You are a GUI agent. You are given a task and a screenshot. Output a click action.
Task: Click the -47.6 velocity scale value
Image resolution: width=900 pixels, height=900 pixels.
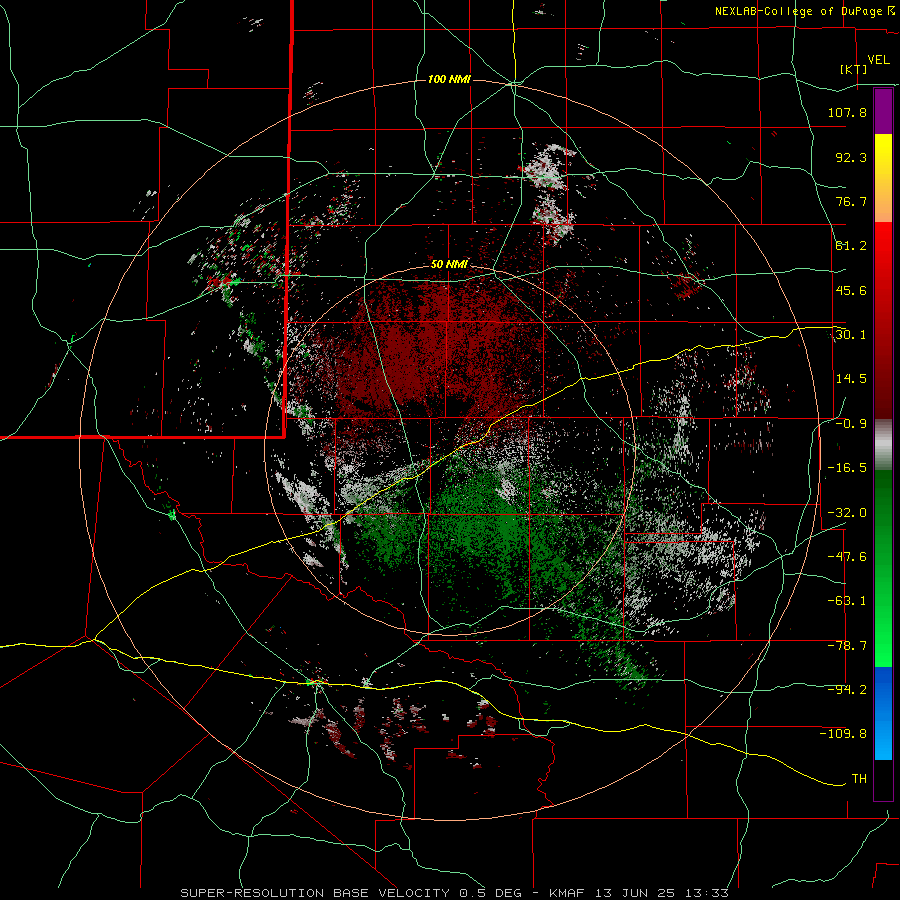[847, 557]
